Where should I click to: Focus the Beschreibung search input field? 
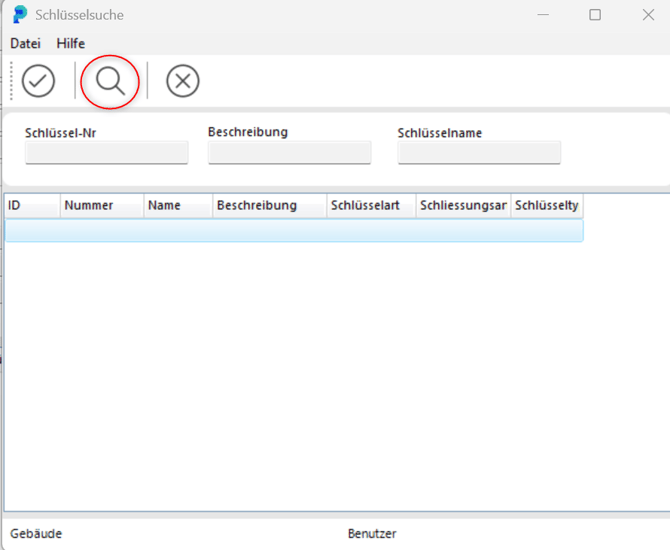[290, 152]
